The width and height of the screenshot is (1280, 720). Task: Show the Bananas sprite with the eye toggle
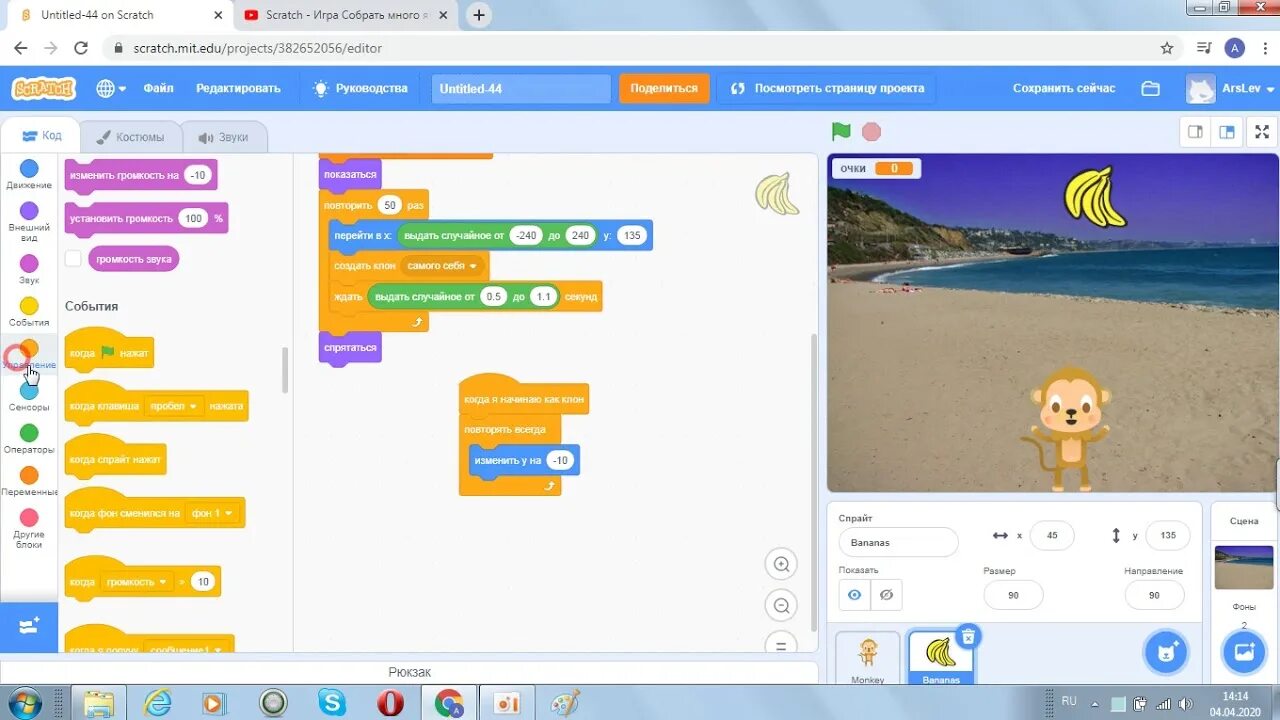[854, 595]
